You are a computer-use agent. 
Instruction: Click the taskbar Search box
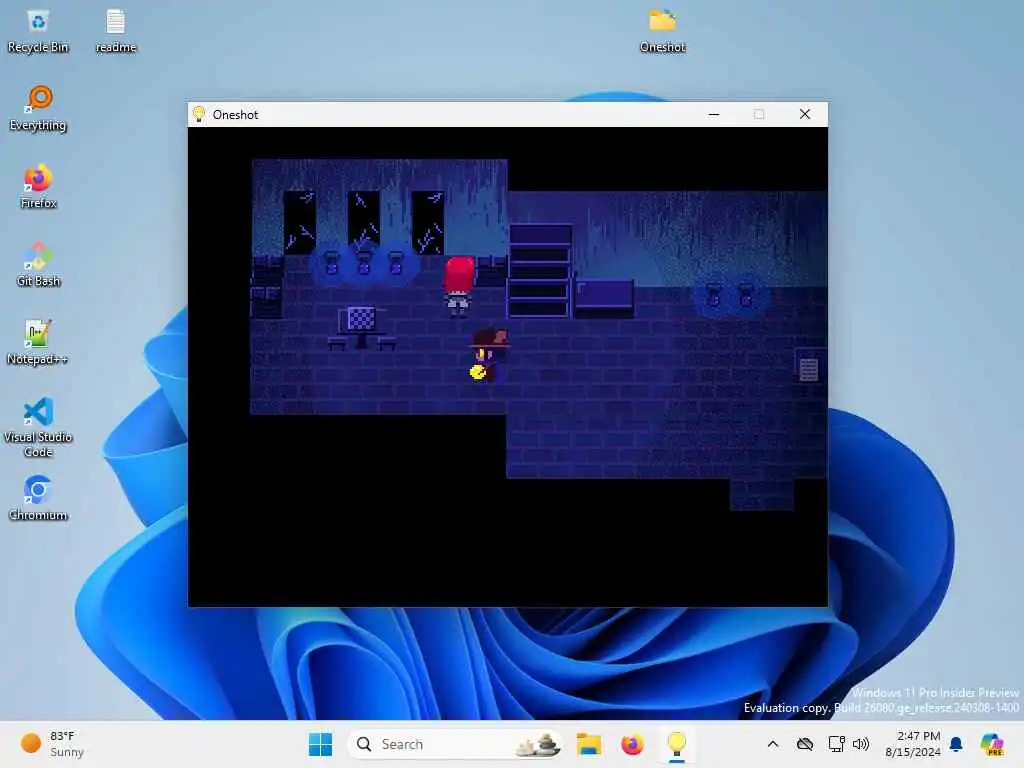[x=455, y=744]
